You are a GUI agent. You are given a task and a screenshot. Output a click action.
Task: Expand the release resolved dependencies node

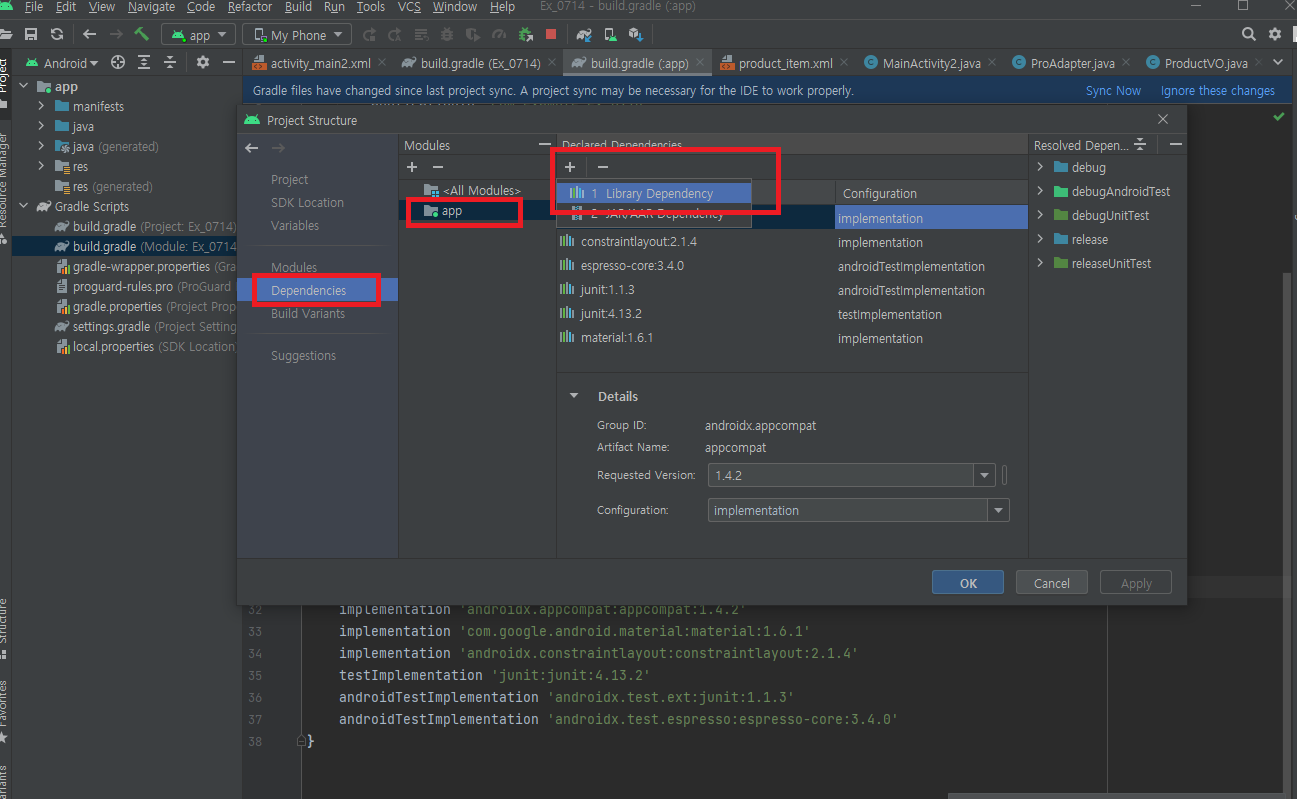1040,239
